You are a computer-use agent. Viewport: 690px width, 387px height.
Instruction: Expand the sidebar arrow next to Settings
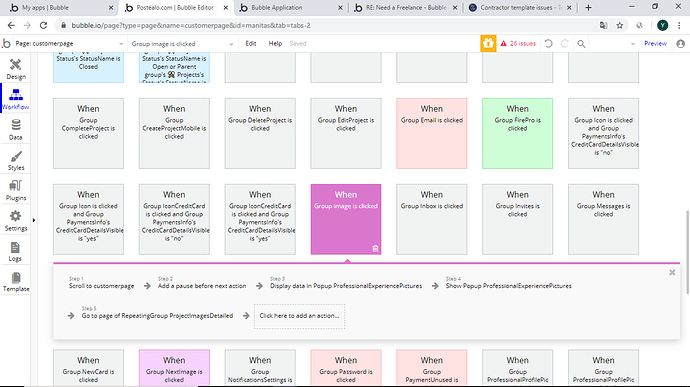(33, 220)
